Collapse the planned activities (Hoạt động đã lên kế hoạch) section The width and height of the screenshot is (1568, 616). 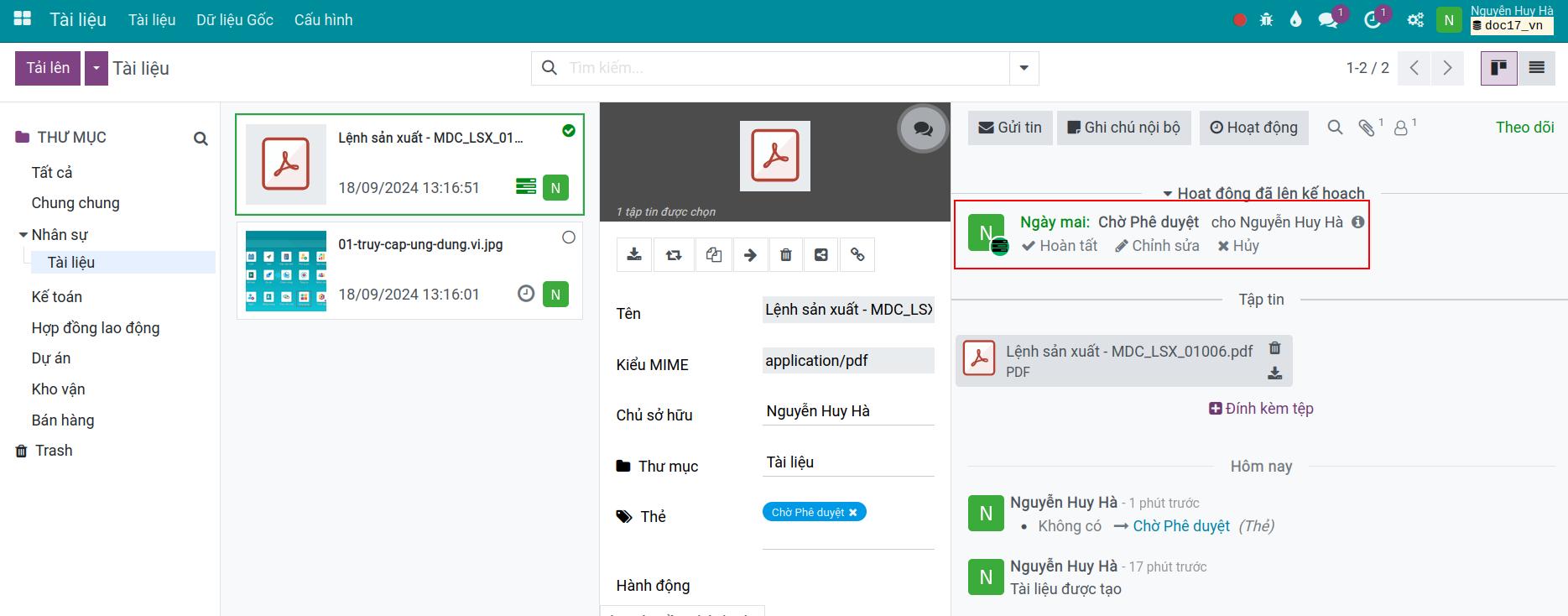[1263, 193]
